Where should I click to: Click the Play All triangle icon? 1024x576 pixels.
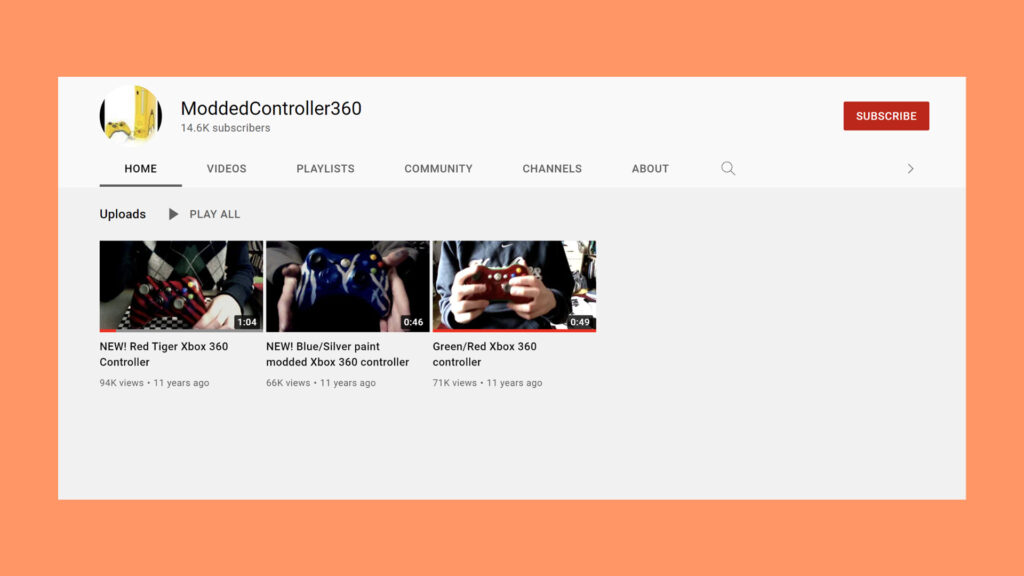pos(173,214)
